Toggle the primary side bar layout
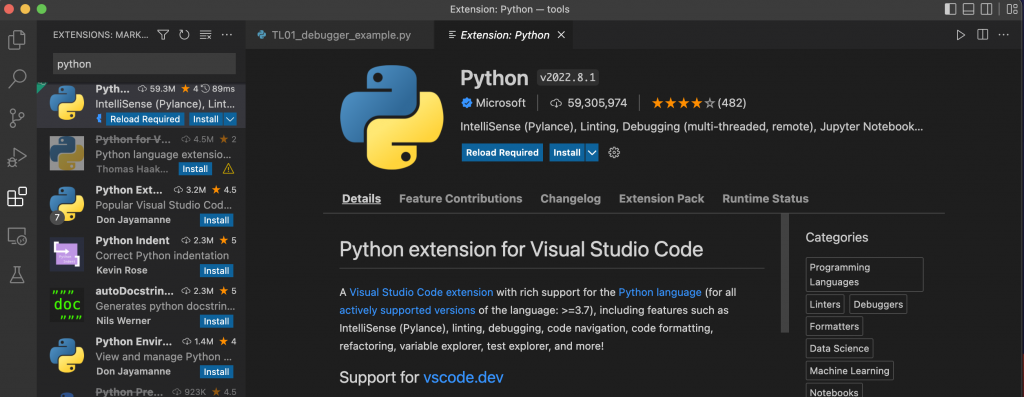 950,9
